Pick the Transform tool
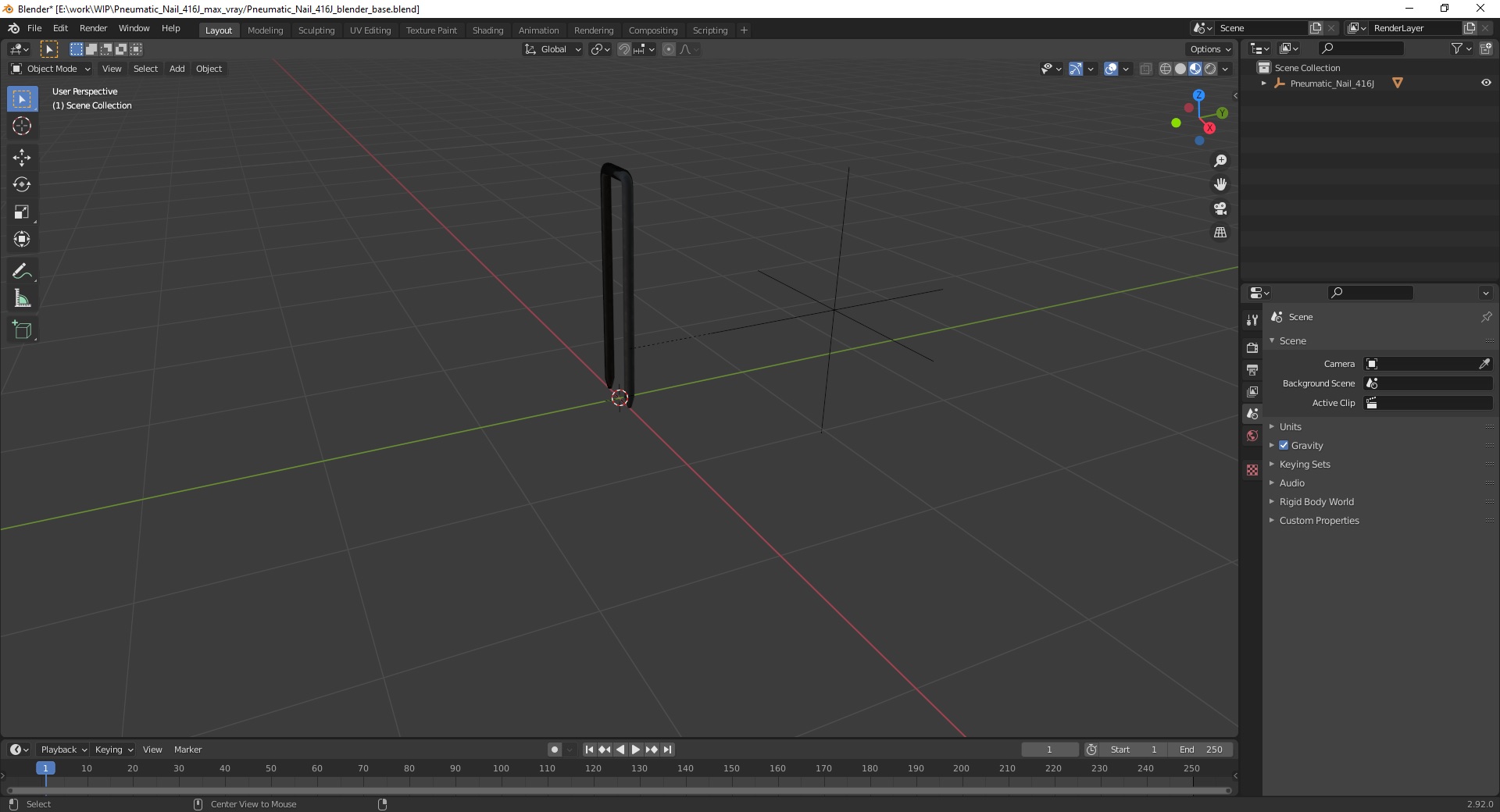 click(x=22, y=240)
